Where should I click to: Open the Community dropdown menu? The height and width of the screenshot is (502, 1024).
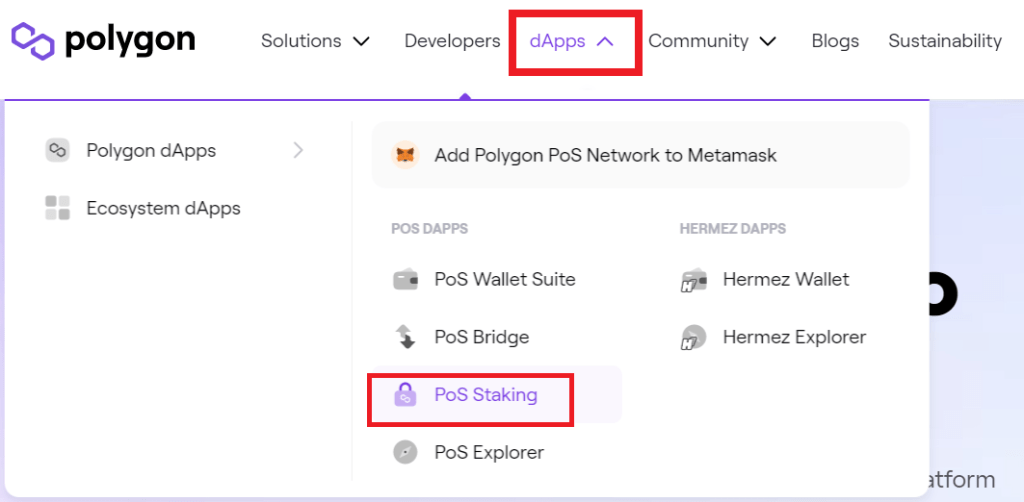pos(712,41)
